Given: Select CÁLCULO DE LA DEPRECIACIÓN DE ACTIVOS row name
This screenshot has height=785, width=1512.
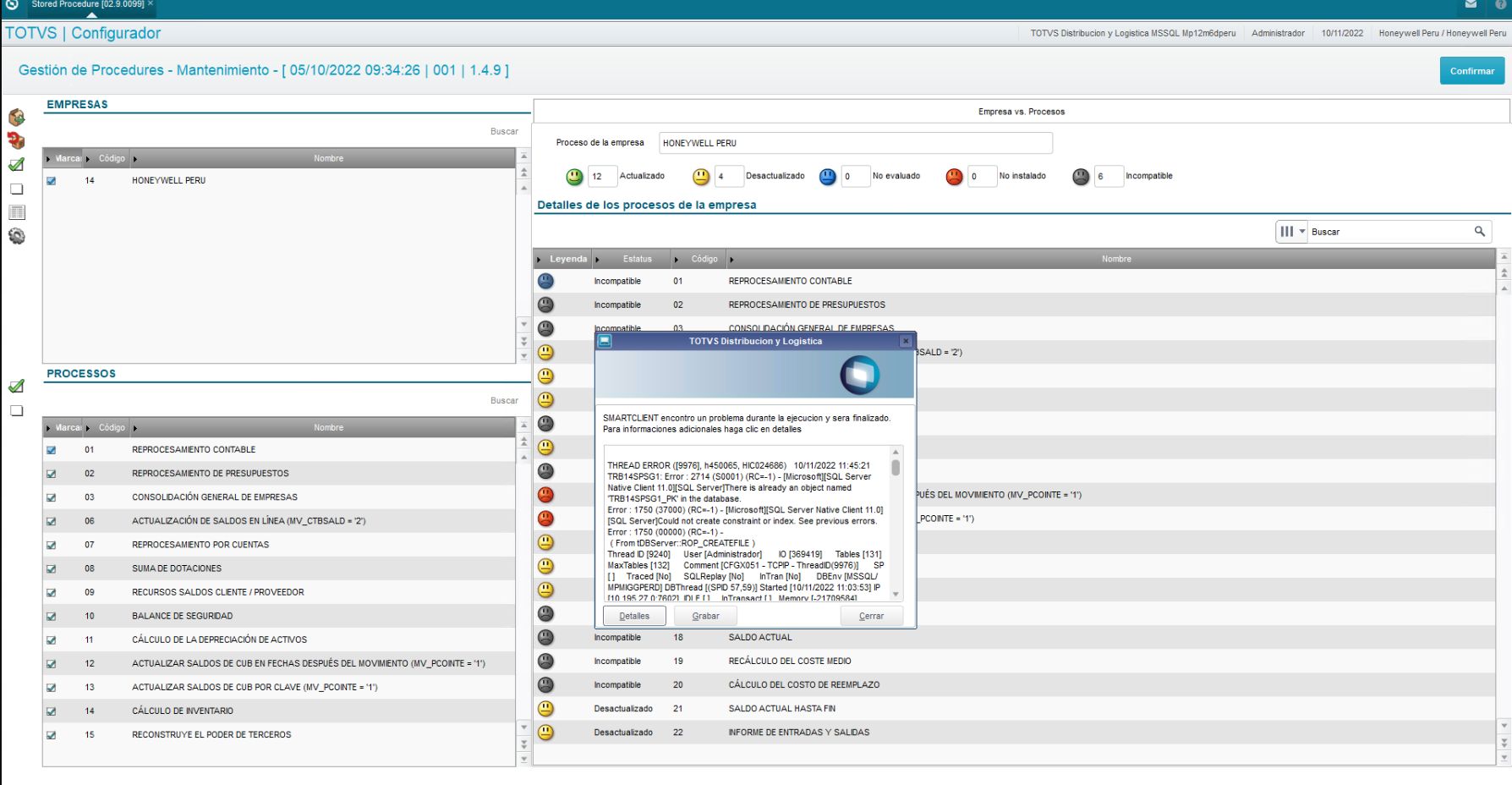Looking at the screenshot, I should pyautogui.click(x=219, y=640).
